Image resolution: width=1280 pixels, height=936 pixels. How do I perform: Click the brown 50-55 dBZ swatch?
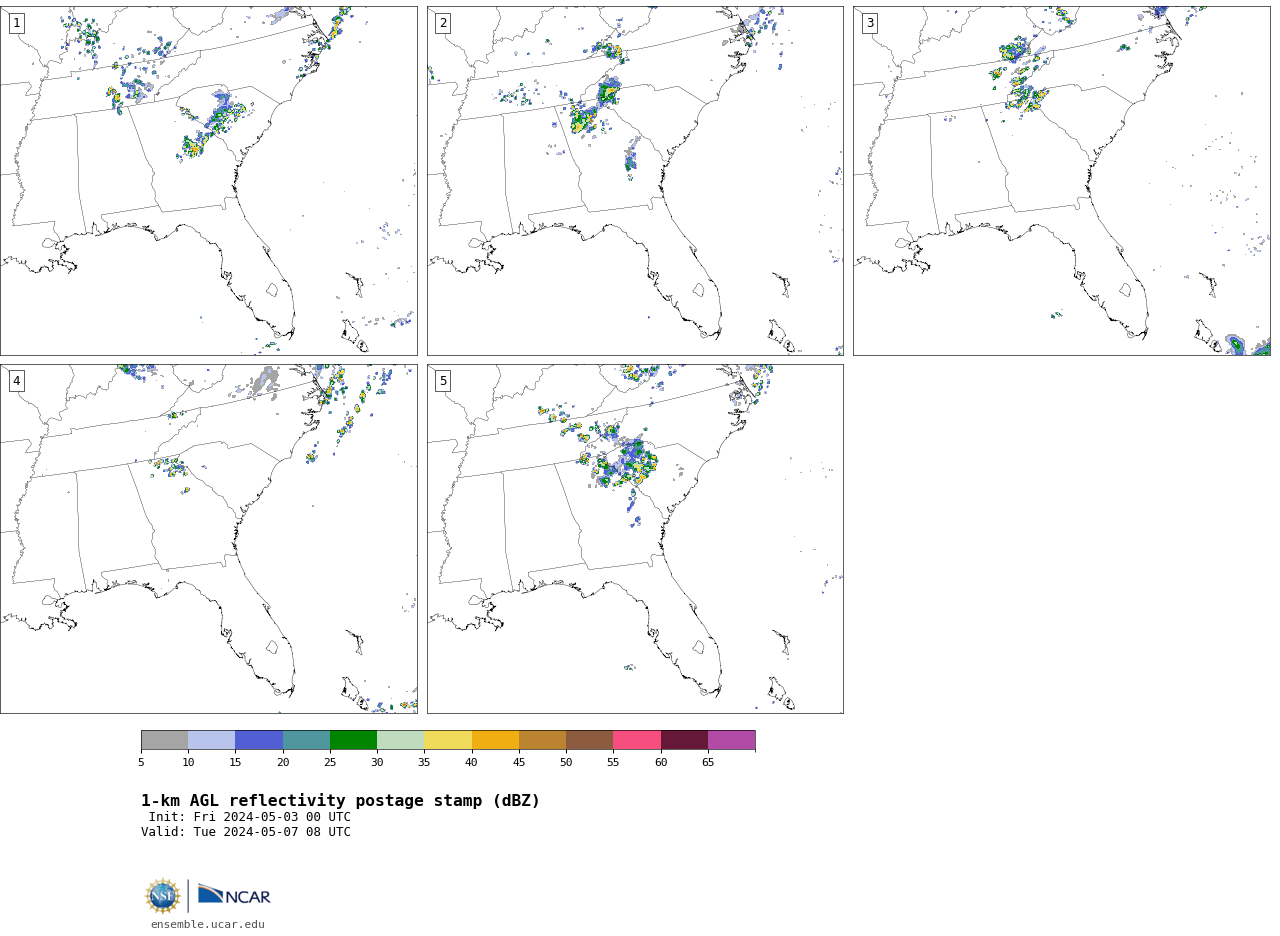tap(589, 740)
